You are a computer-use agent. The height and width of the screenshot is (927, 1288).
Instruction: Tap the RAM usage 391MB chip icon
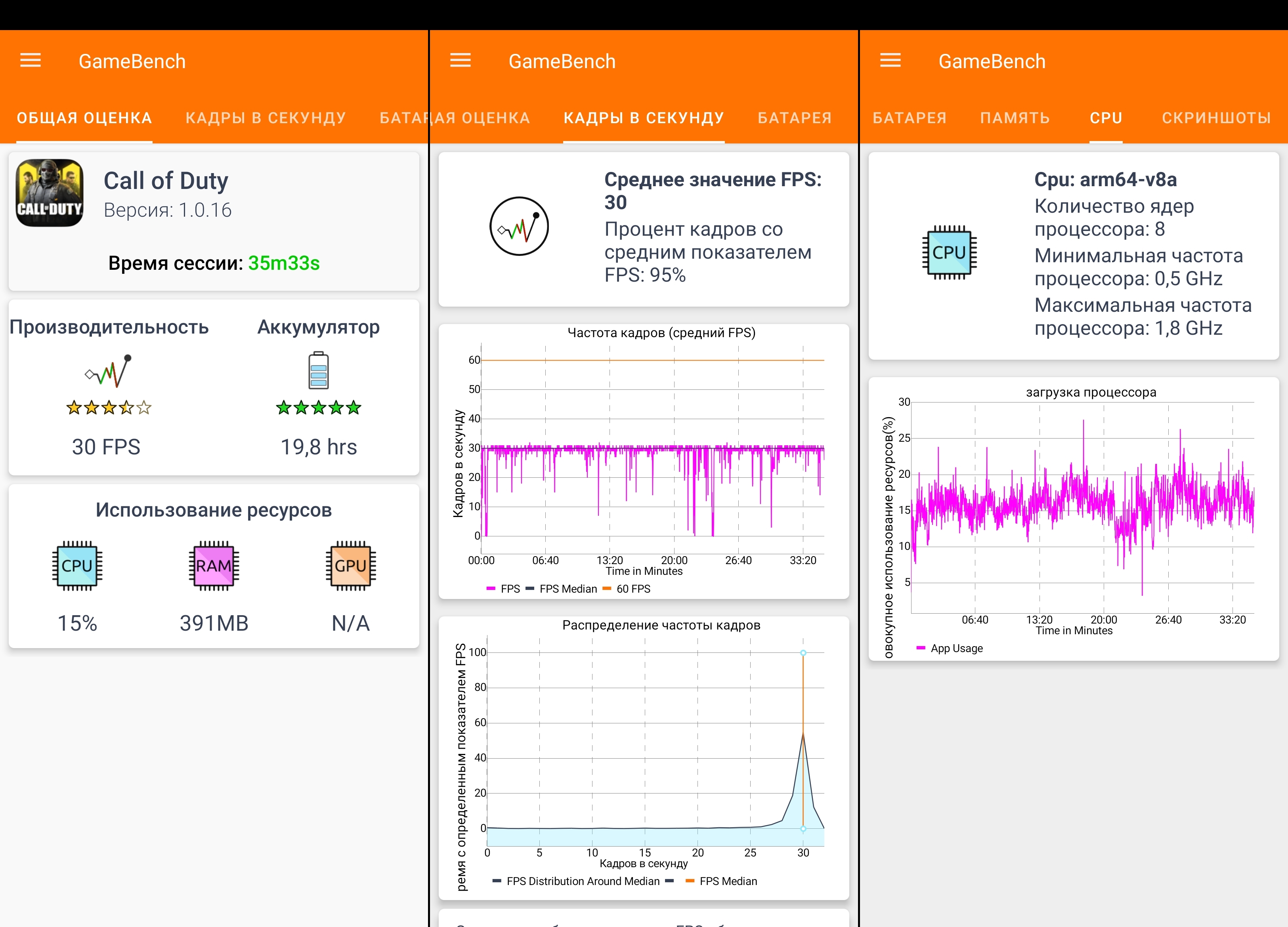[214, 565]
